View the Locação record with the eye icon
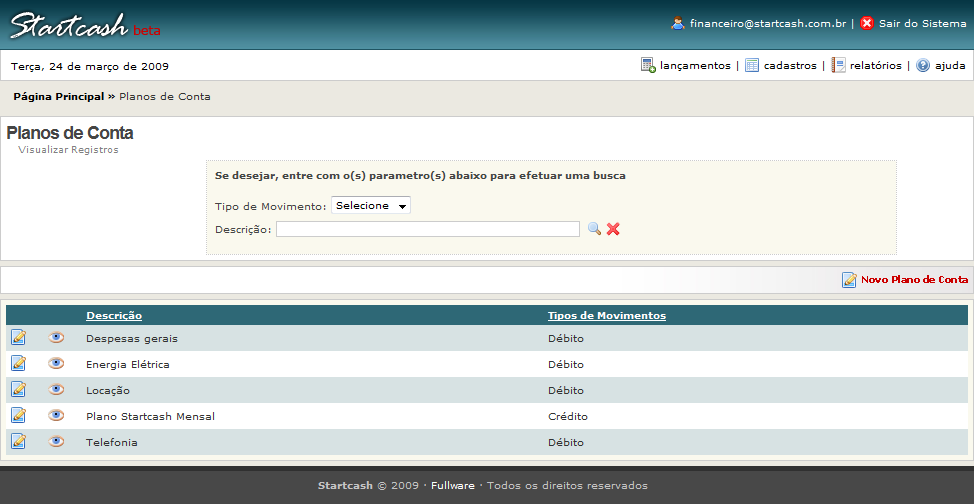974x504 pixels. click(56, 390)
